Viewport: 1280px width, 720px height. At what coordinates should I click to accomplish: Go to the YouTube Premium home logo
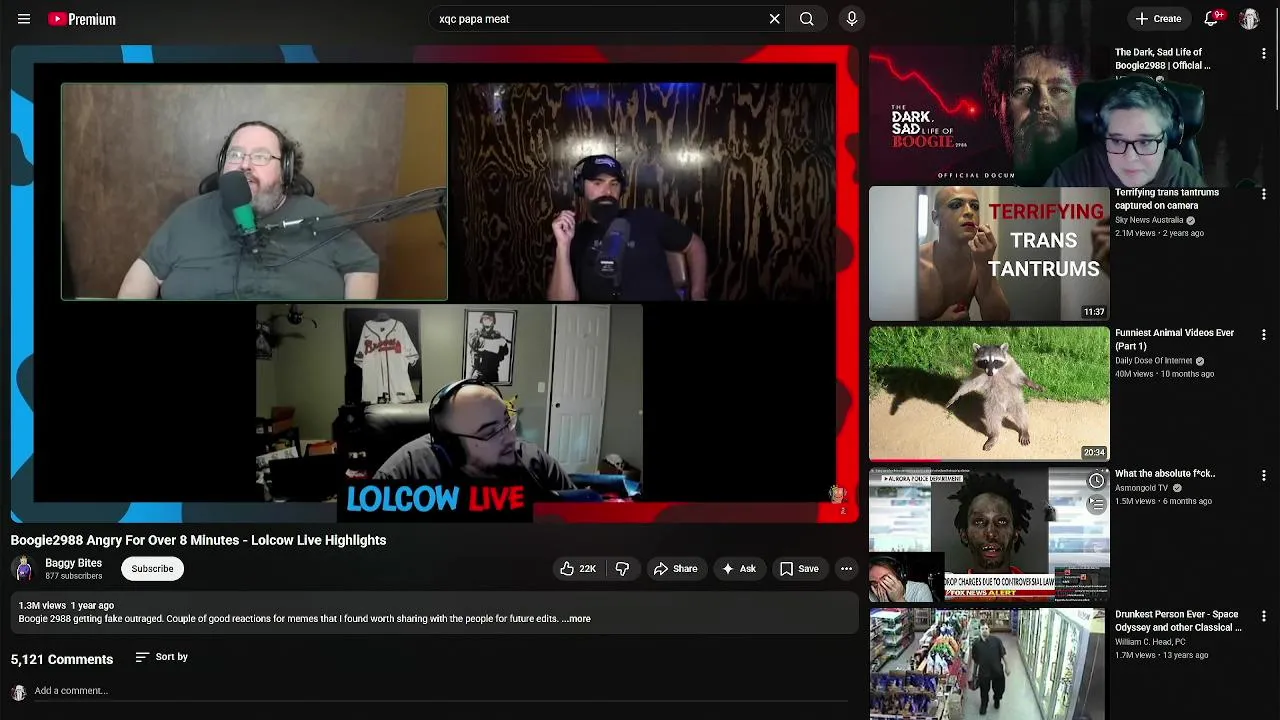point(82,19)
